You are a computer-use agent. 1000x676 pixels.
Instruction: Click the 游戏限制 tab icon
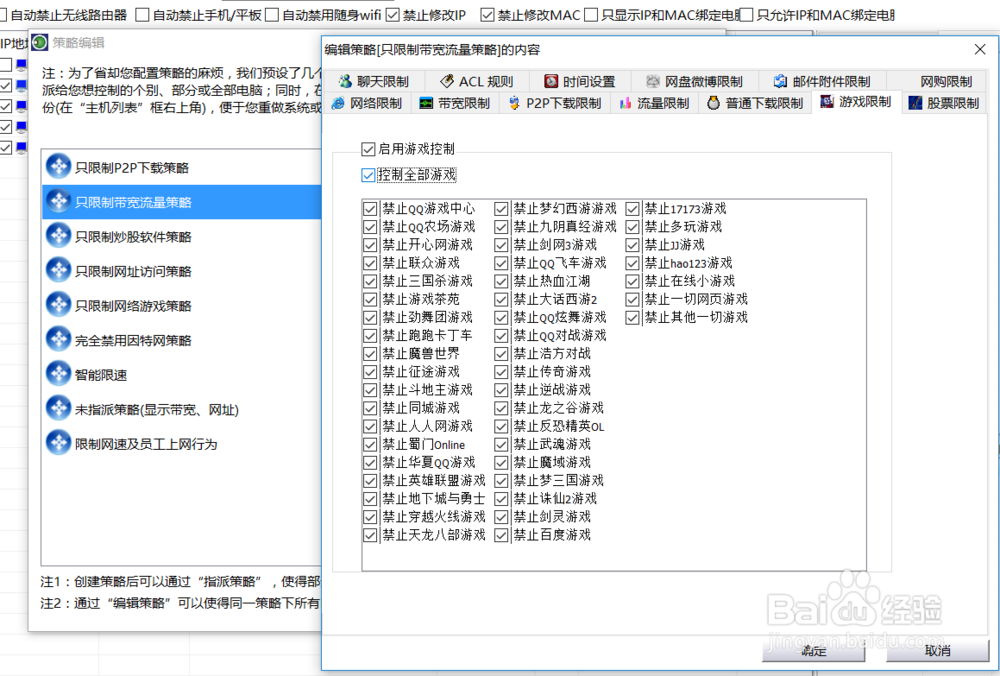[x=827, y=101]
